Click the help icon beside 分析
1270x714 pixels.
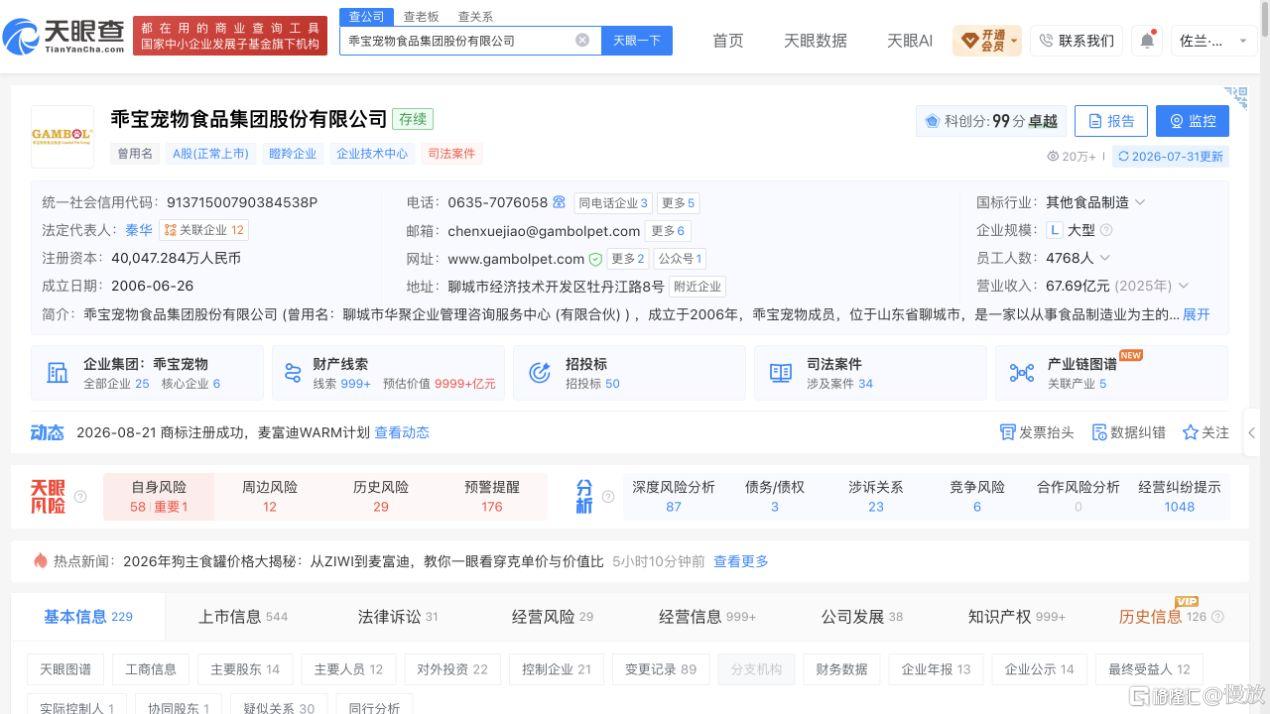click(607, 496)
